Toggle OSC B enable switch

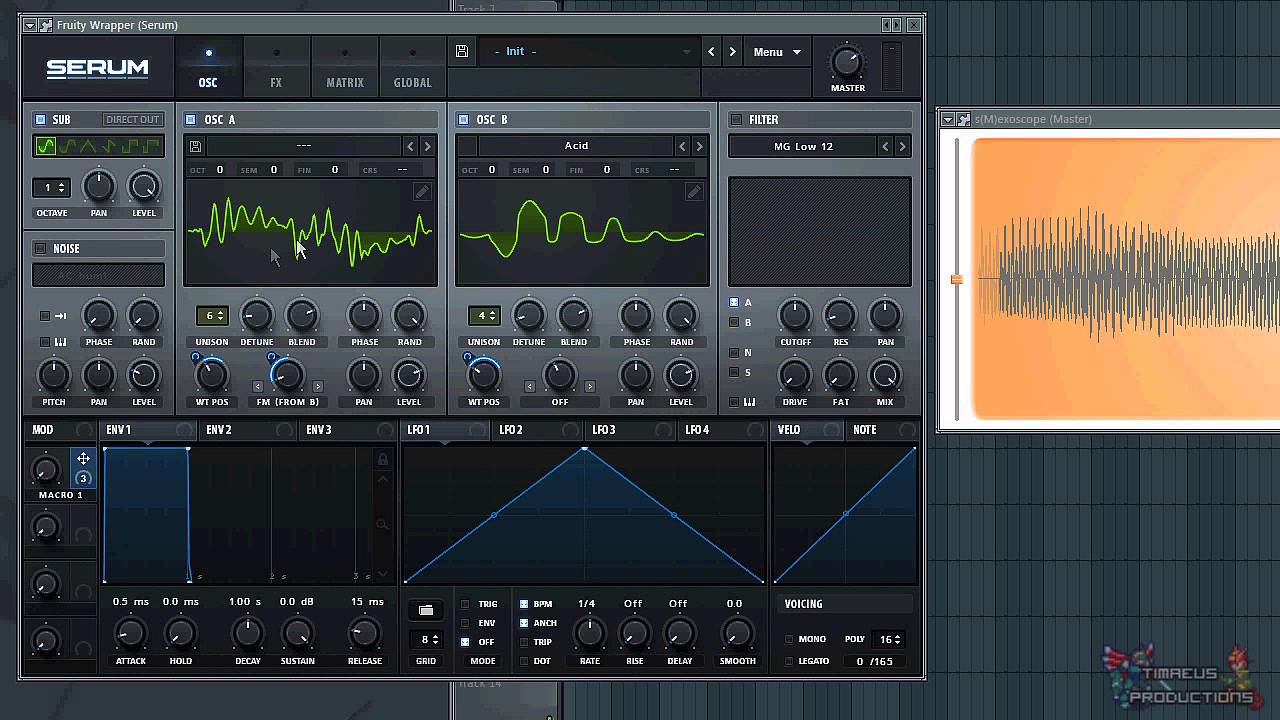(x=463, y=119)
